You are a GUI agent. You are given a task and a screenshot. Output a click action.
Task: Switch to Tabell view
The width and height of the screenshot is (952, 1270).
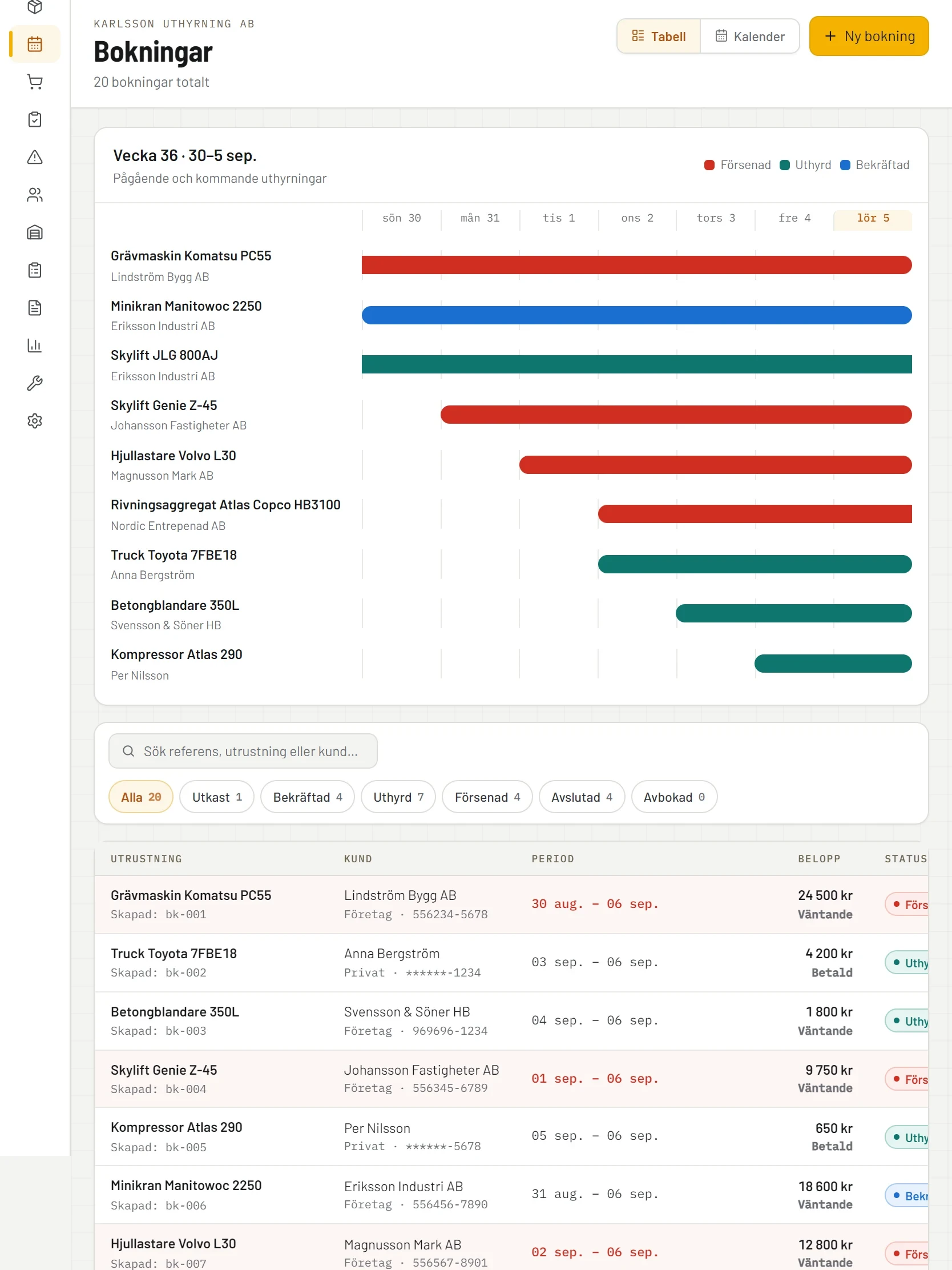tap(659, 36)
